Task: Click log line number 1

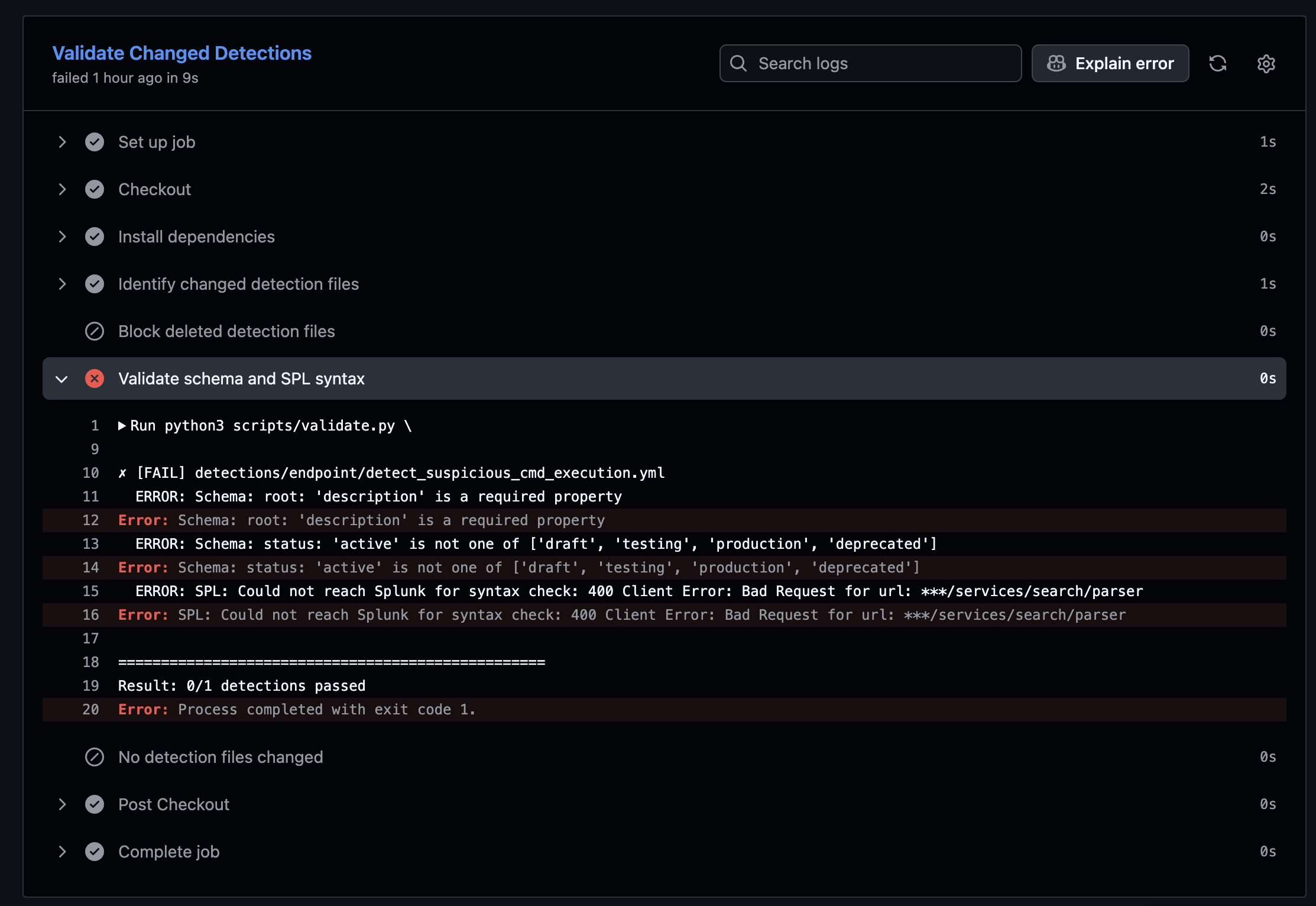Action: coord(95,426)
